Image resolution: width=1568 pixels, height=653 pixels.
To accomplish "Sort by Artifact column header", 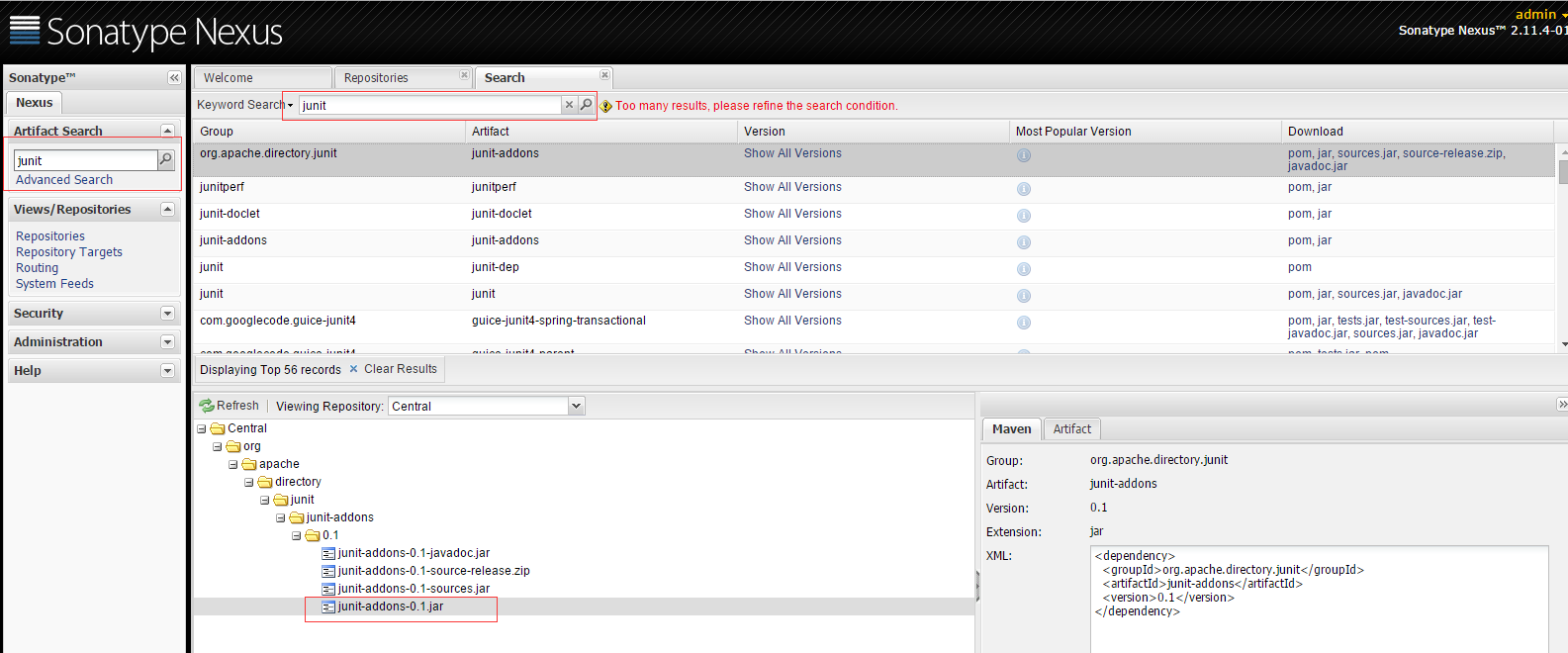I will [x=600, y=131].
